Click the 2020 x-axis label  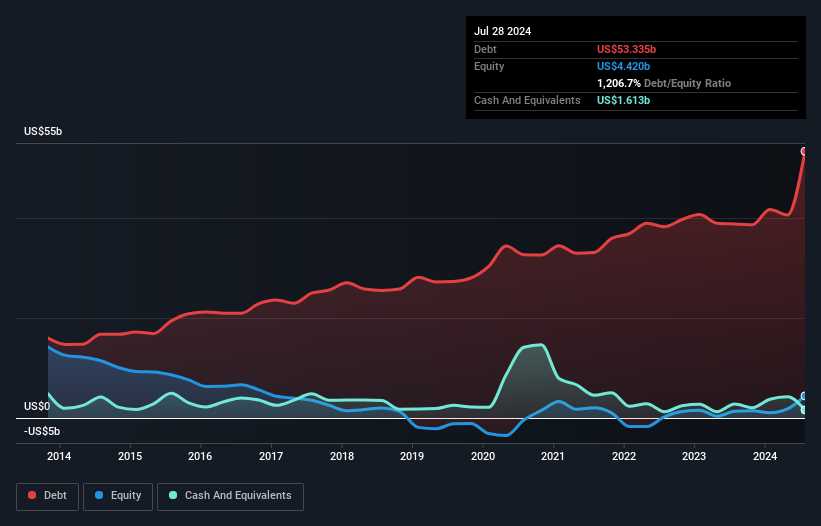coord(483,456)
